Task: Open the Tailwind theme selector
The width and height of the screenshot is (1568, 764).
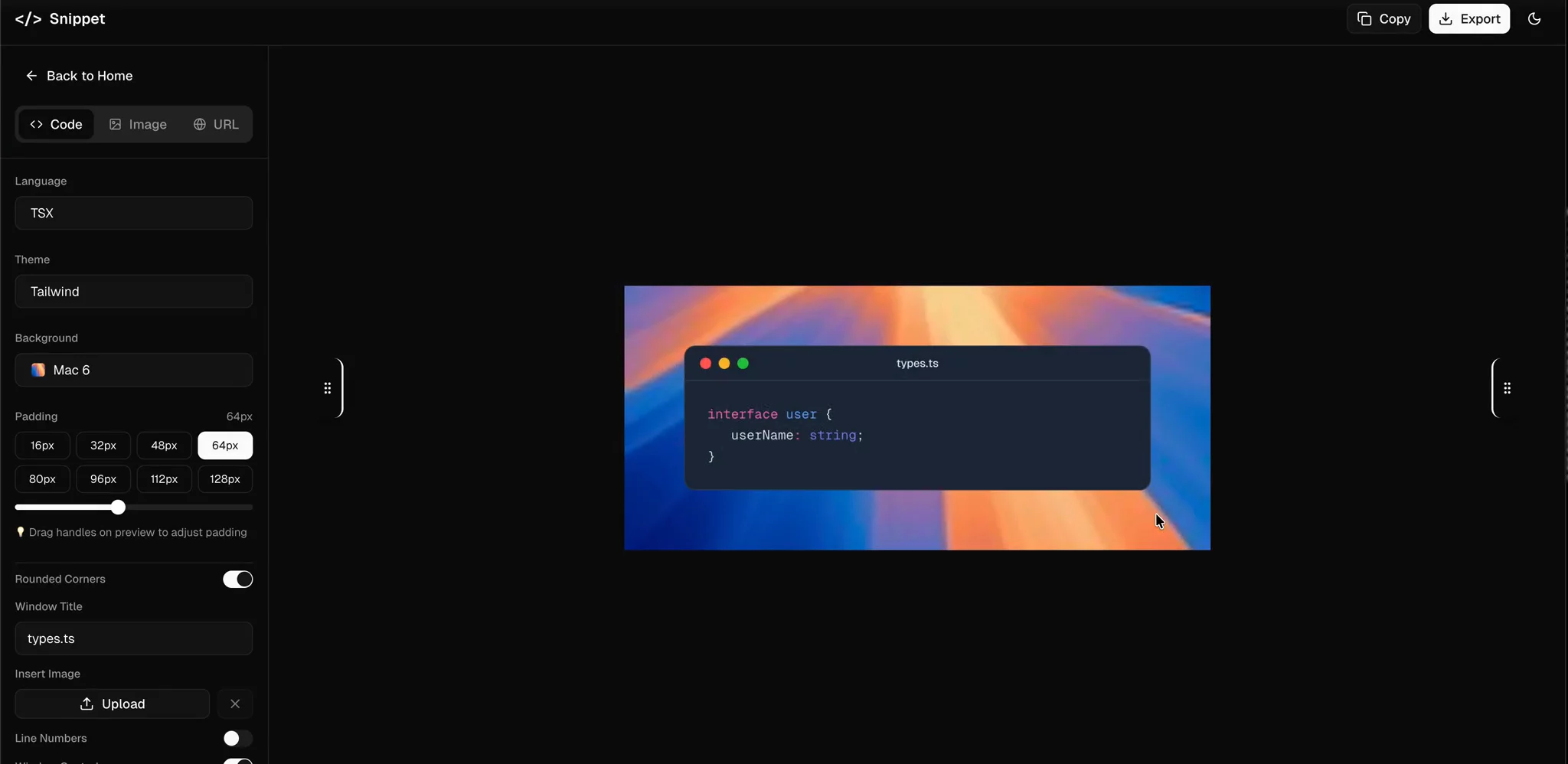Action: click(x=133, y=291)
